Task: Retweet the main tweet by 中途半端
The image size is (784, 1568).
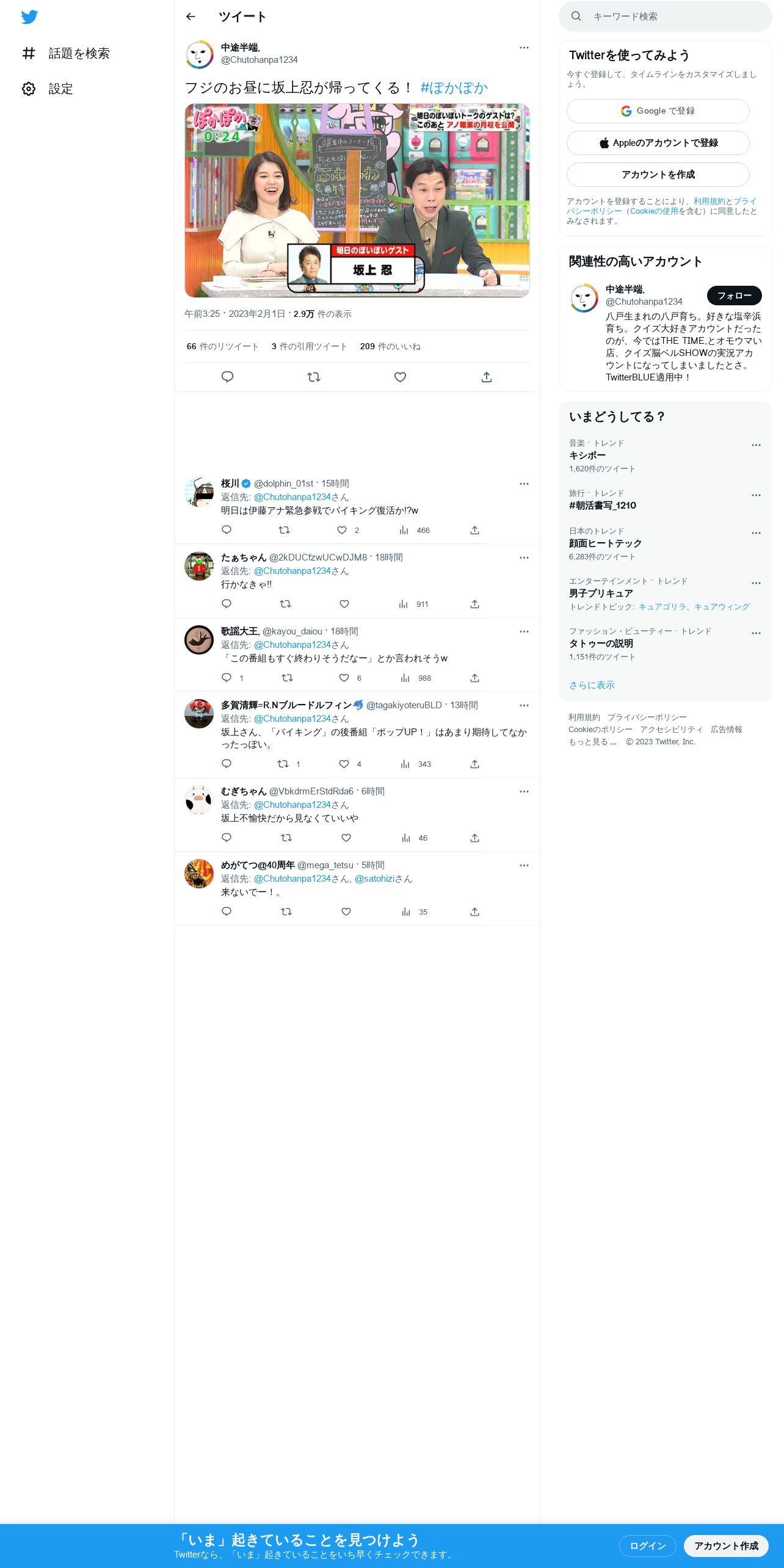Action: 314,377
